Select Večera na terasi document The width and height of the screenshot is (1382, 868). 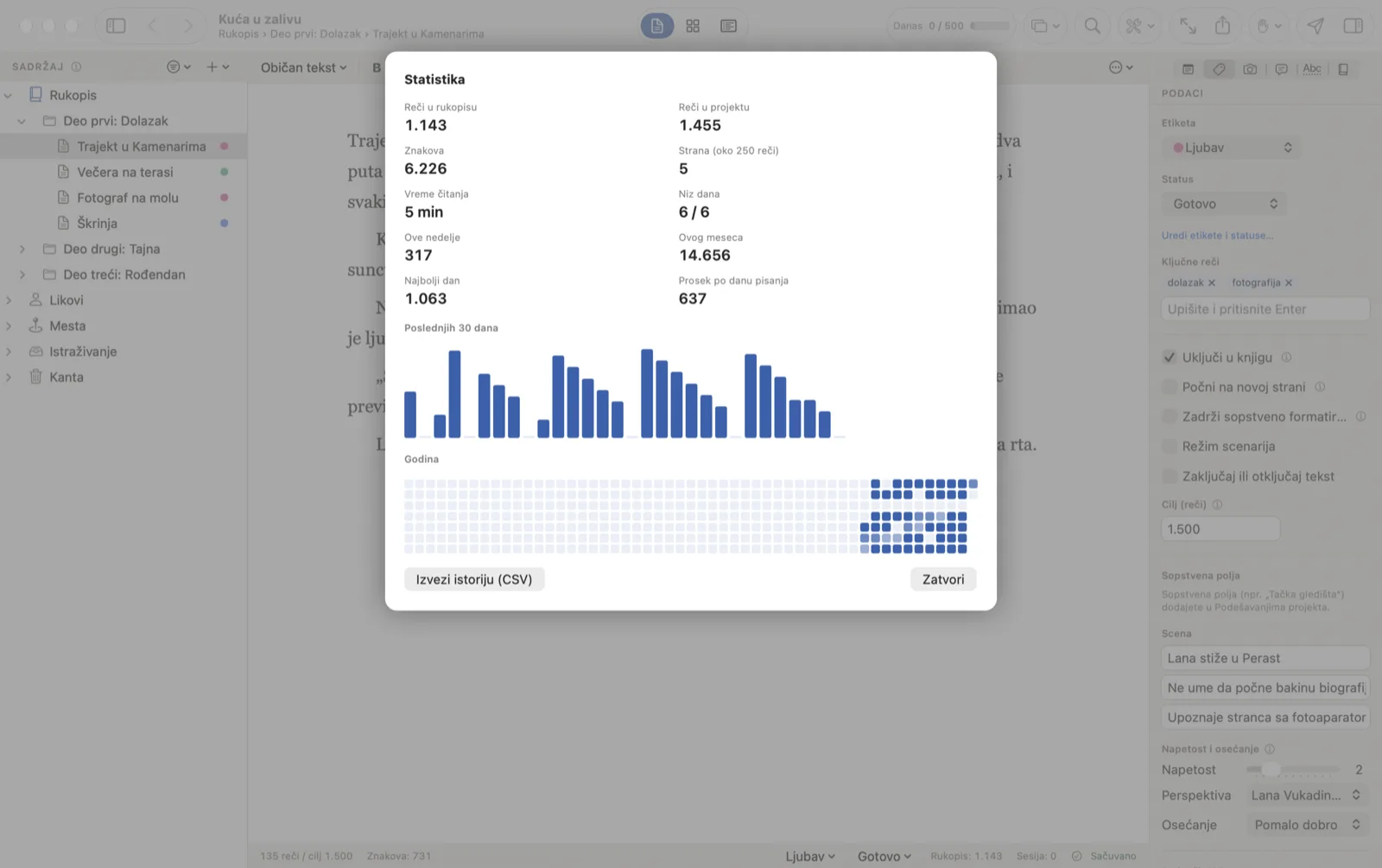coord(125,172)
